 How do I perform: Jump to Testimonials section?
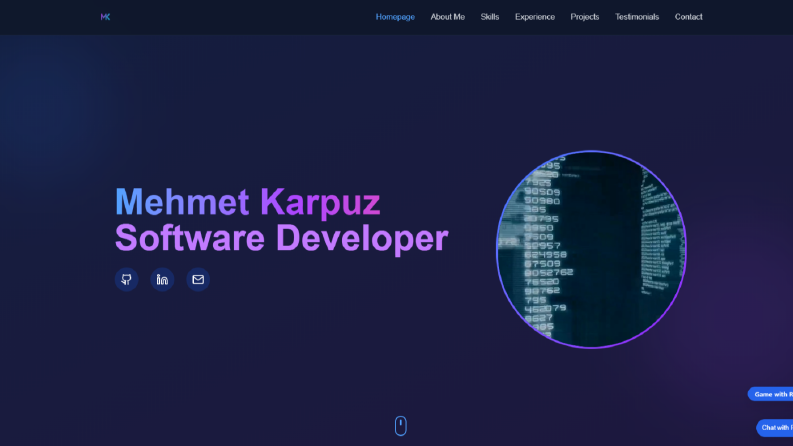coord(637,17)
